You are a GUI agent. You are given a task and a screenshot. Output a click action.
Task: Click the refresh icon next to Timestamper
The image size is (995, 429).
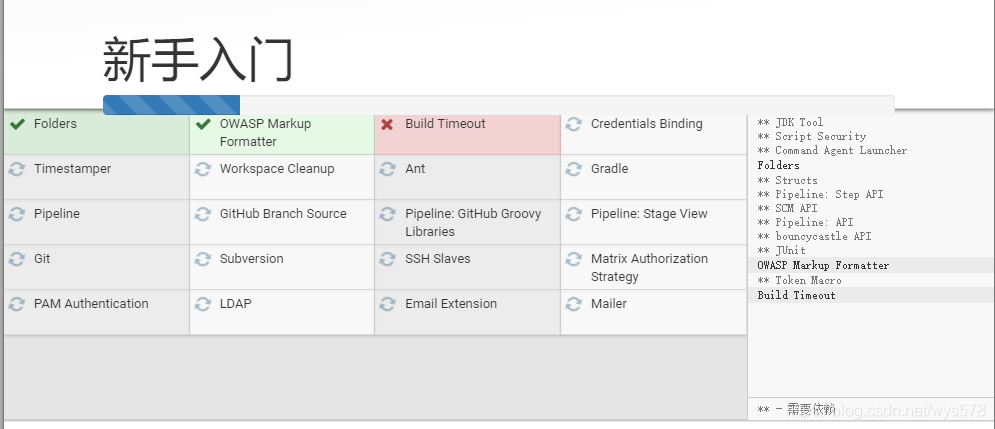[17, 169]
